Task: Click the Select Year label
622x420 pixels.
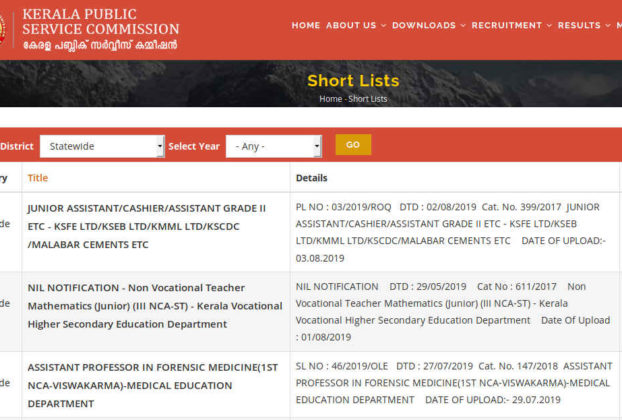Action: tap(194, 146)
